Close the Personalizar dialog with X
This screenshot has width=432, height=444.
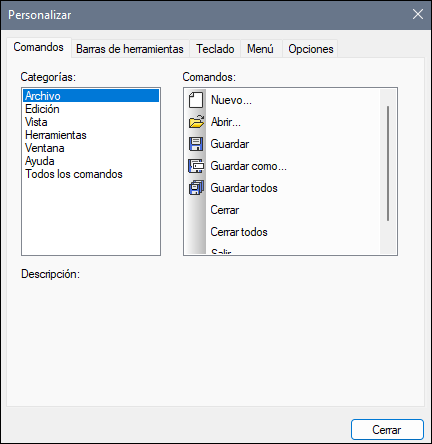pos(418,14)
